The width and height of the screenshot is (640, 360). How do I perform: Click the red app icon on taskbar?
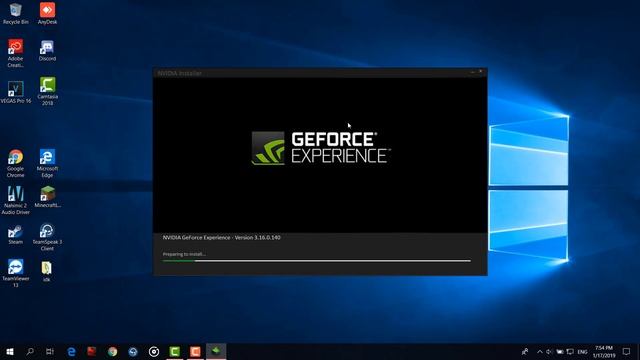pyautogui.click(x=92, y=351)
